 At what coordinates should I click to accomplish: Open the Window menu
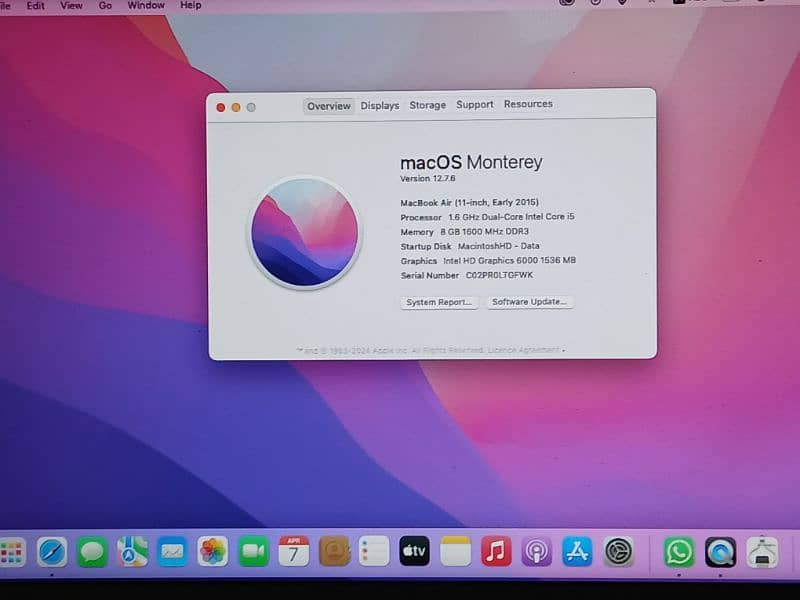coord(145,5)
